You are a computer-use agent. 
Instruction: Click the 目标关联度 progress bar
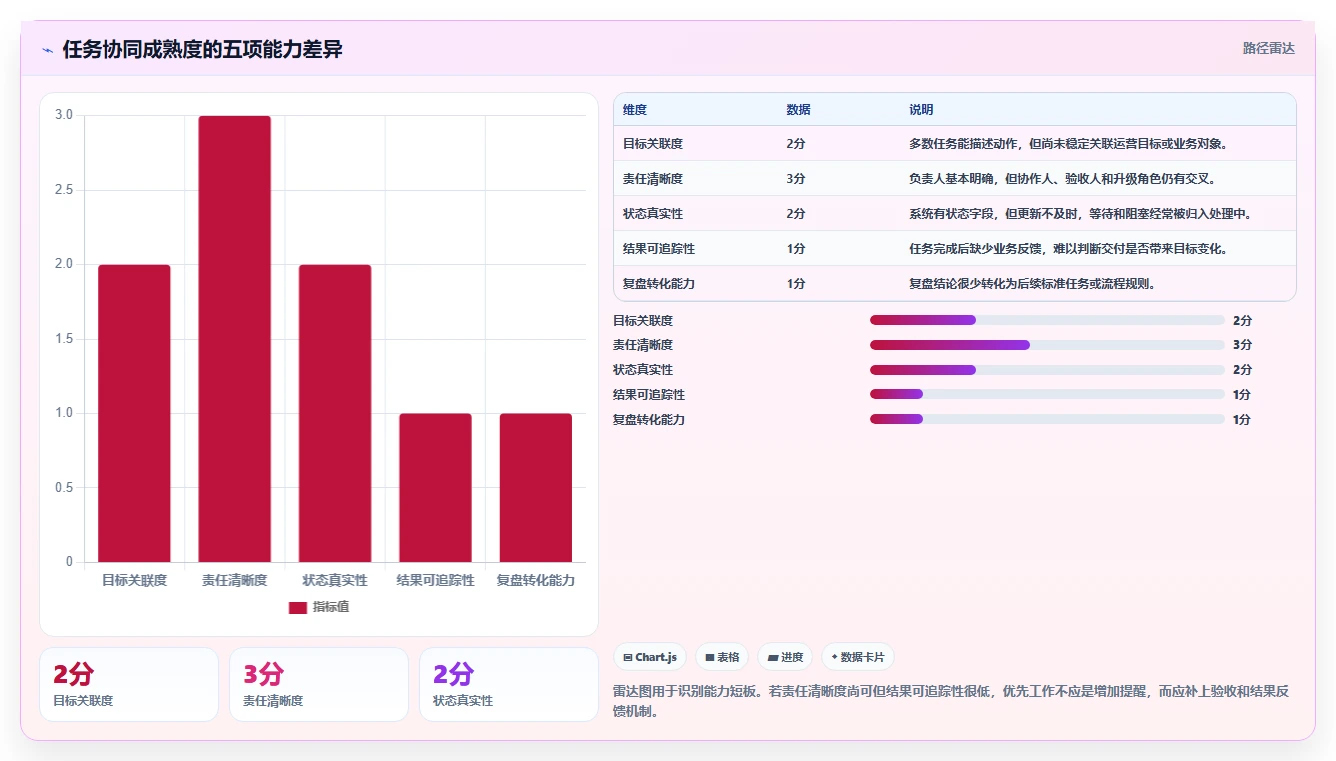(x=1047, y=320)
